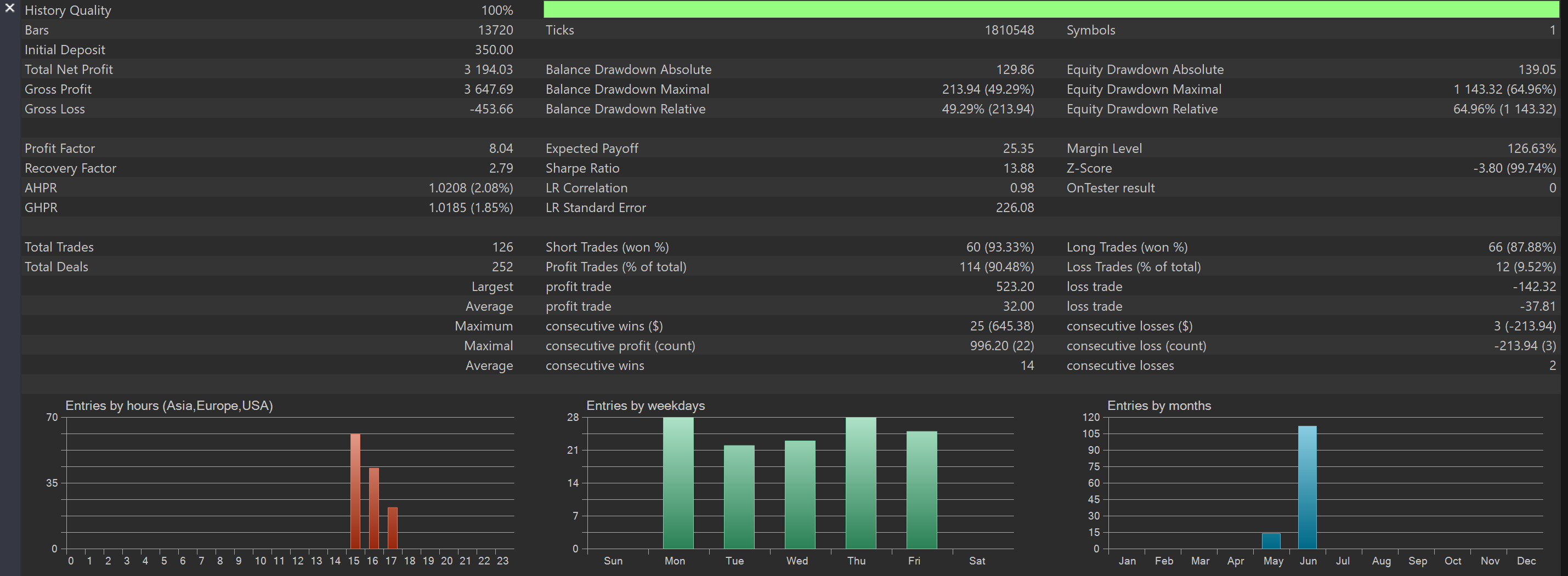1568x576 pixels.
Task: Select the Balance Drawdown Absolute value 129.86
Action: [1015, 70]
